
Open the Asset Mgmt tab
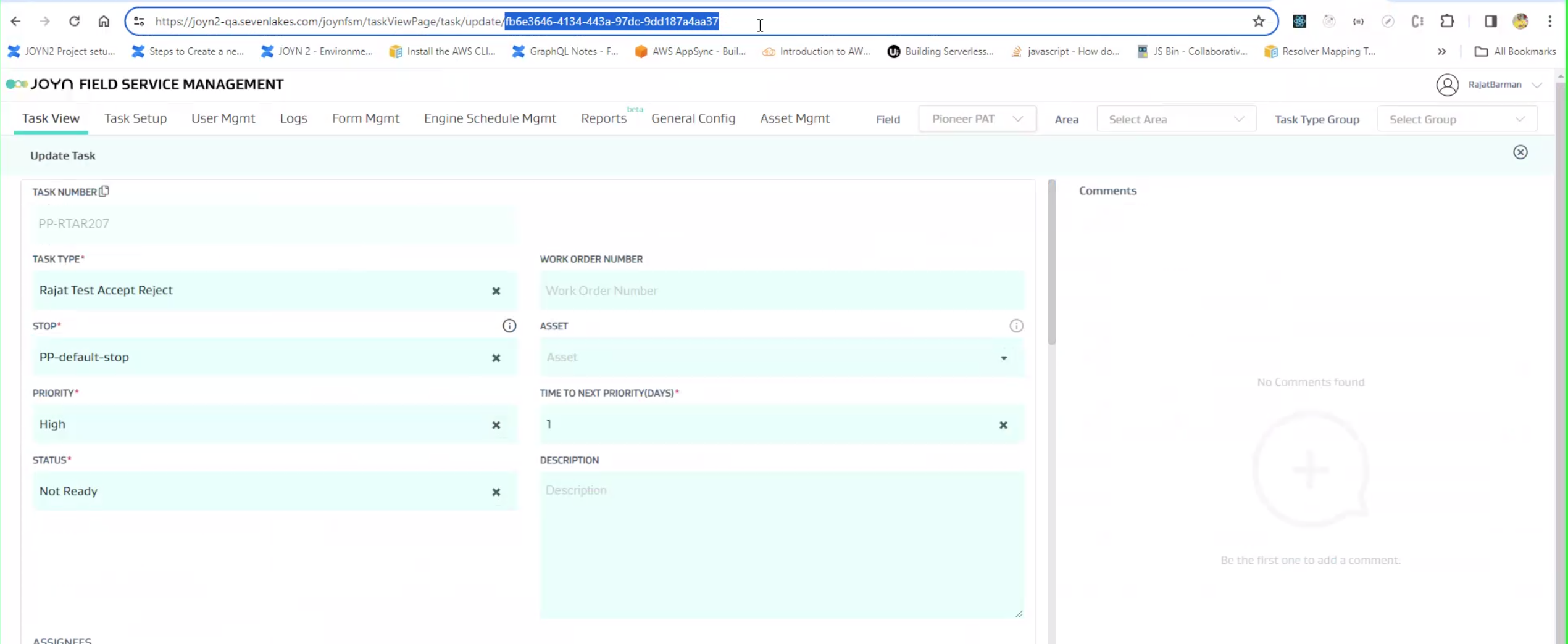click(794, 118)
